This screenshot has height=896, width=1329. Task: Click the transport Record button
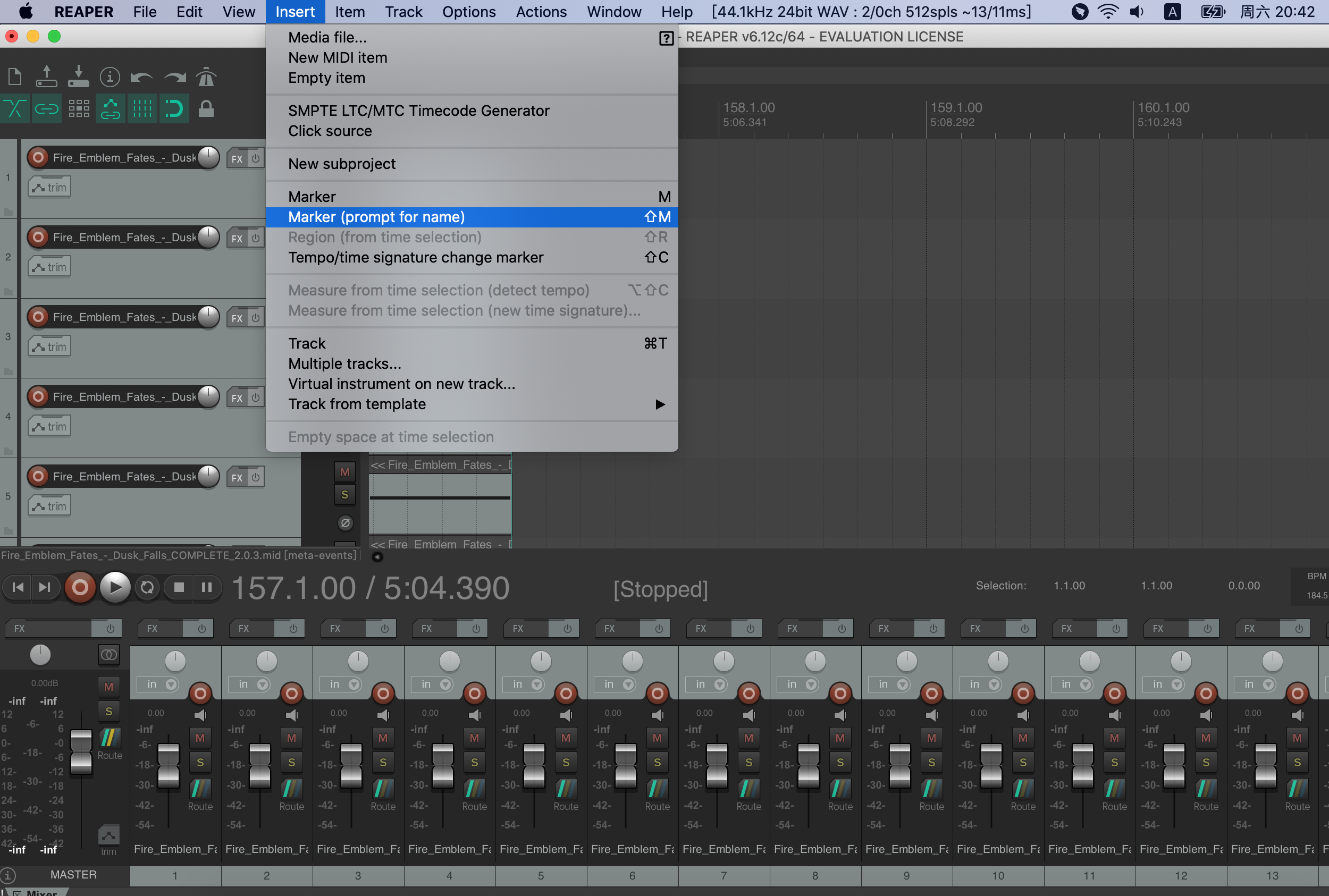[80, 587]
